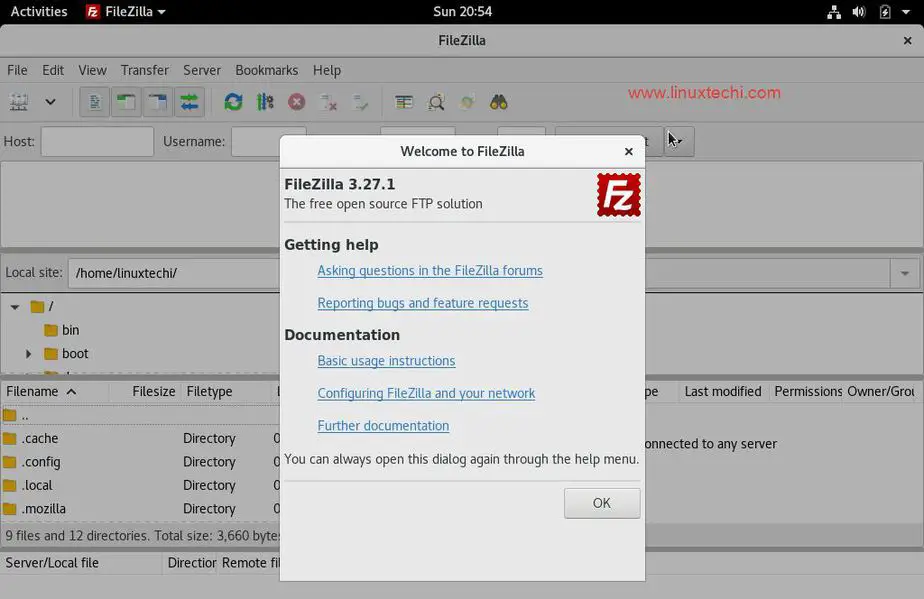Open the Help menu

(326, 70)
